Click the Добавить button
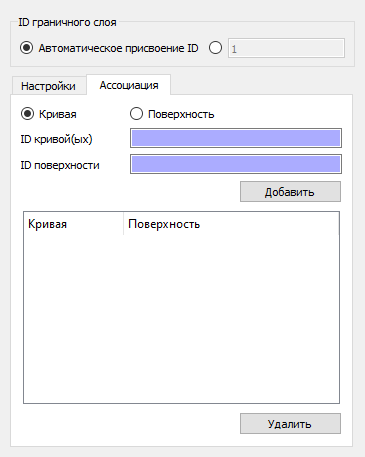The height and width of the screenshot is (457, 365). [290, 192]
